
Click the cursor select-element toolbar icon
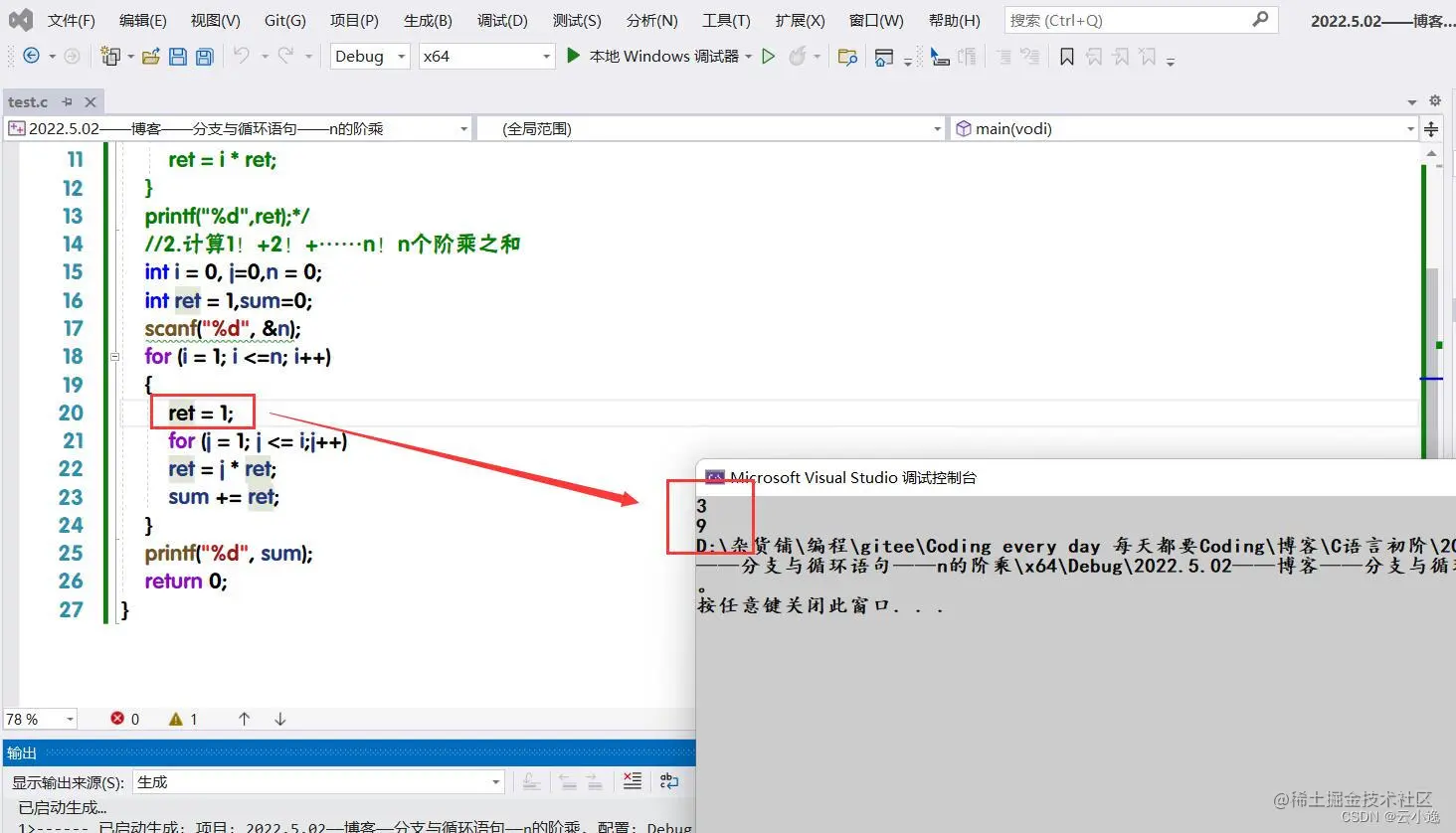(x=940, y=58)
